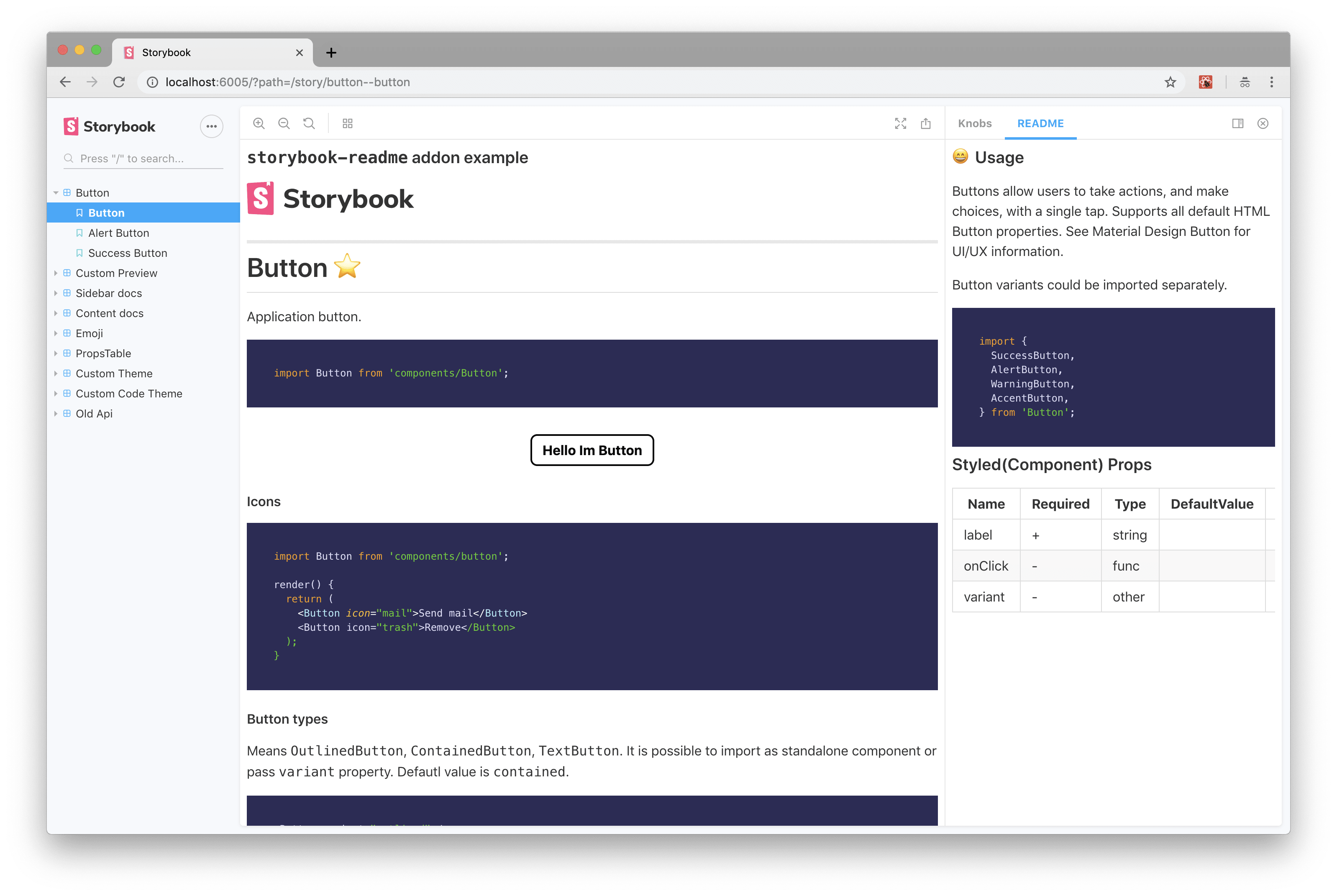Click the storybook-readme addon example title
Viewport: 1337px width, 896px height.
[387, 158]
